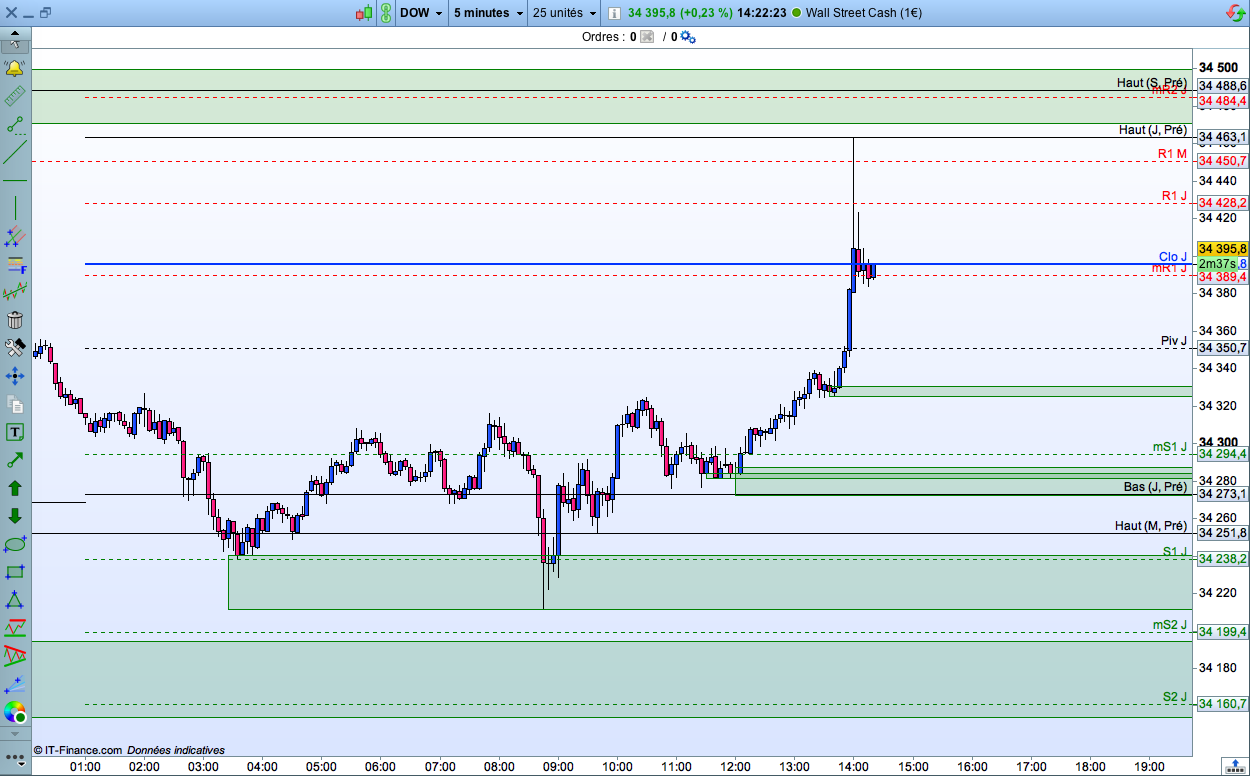Viewport: 1250px width, 776px height.
Task: Open the 25 unités dropdown
Action: [x=565, y=13]
